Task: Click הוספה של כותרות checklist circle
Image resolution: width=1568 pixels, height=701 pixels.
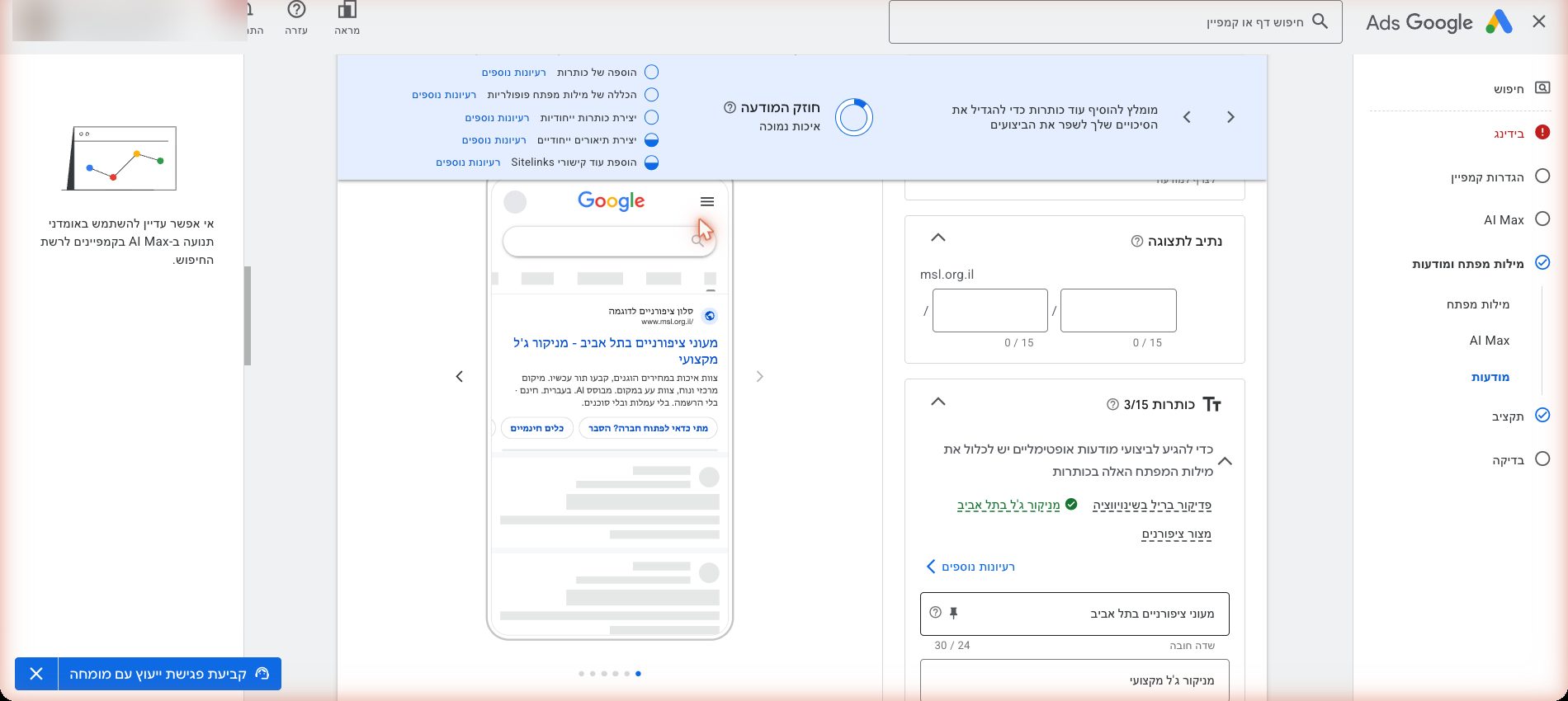Action: 651,73
